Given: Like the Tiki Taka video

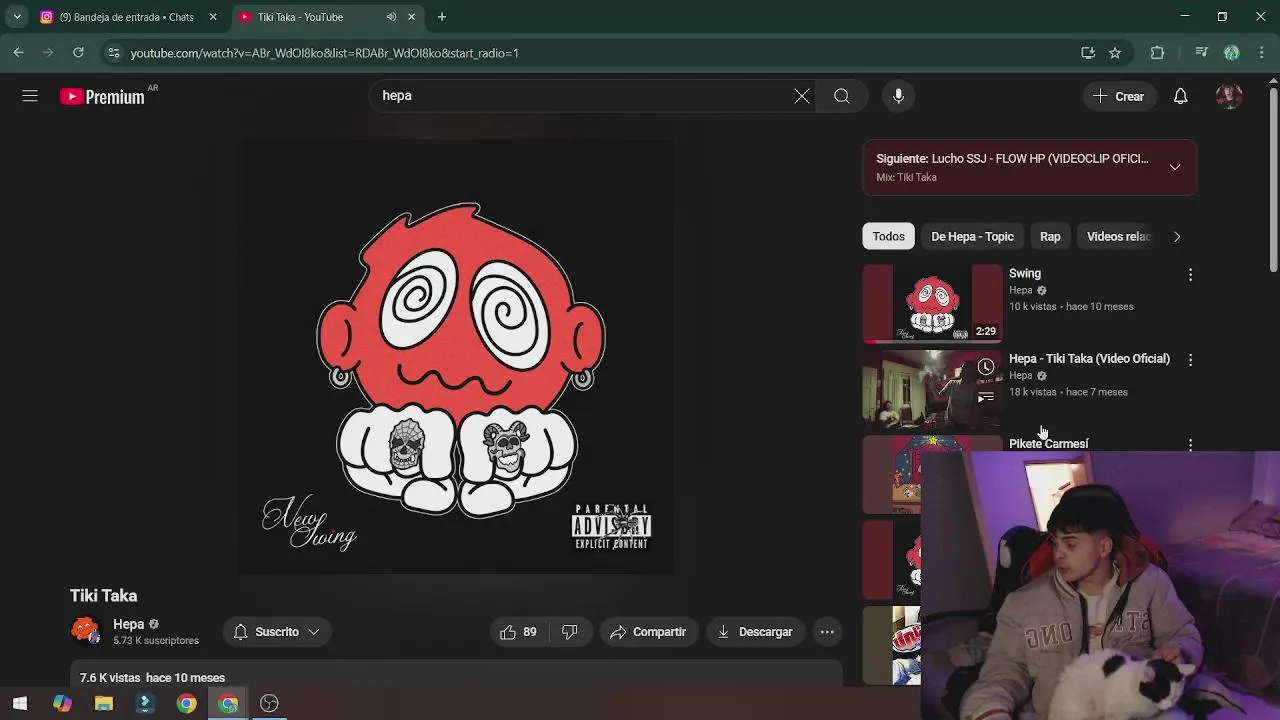Looking at the screenshot, I should (x=518, y=632).
